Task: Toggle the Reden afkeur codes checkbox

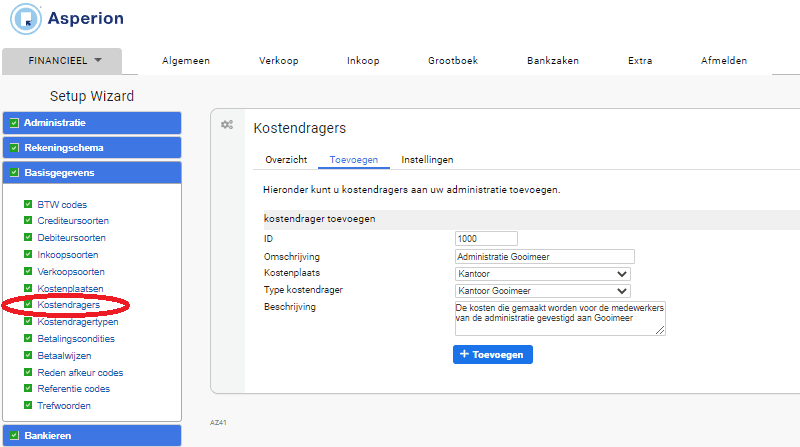Action: tap(28, 372)
